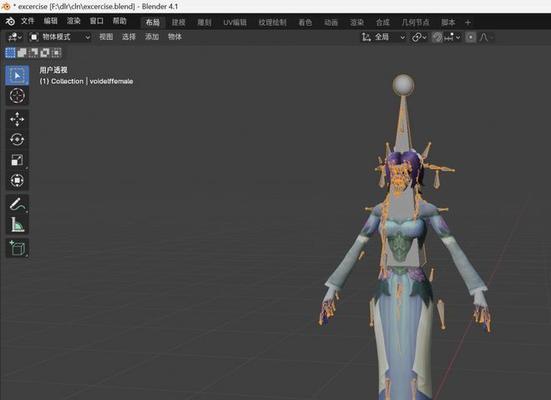
Task: Click the 用户透视 view label text
Action: tap(53, 70)
